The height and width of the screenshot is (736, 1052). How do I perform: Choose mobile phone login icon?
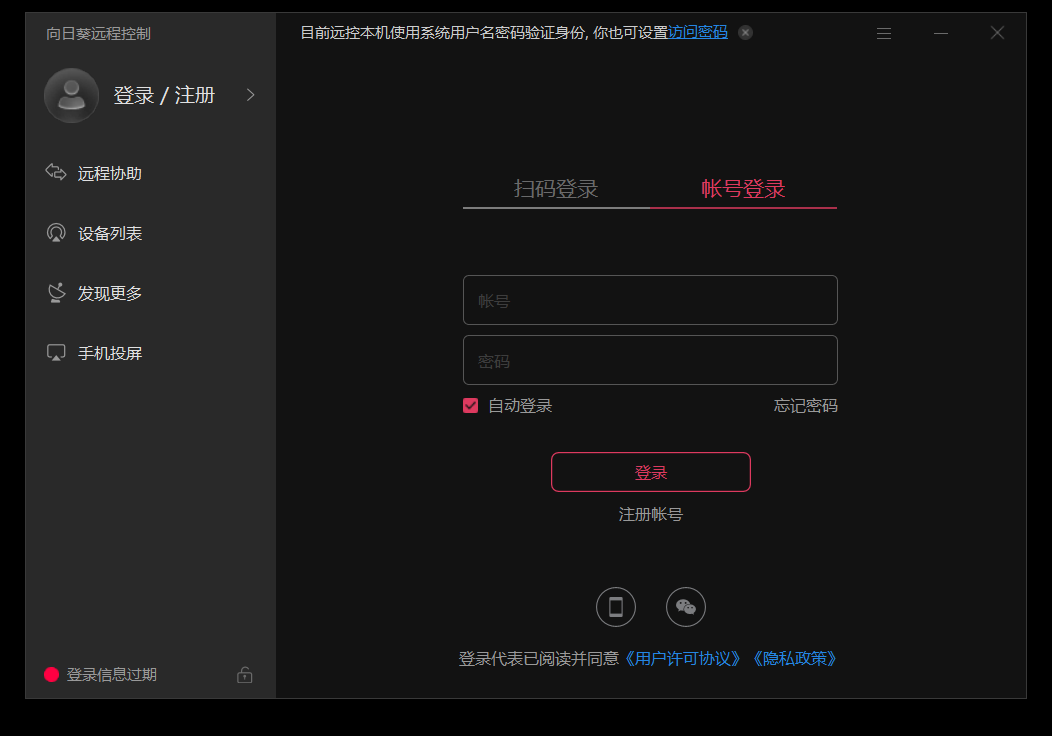[615, 607]
